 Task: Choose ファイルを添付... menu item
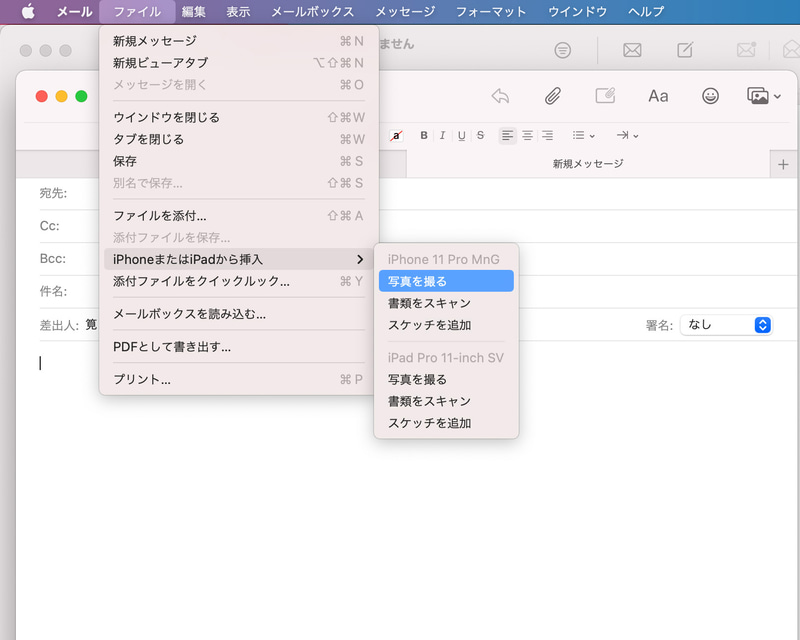coord(239,216)
